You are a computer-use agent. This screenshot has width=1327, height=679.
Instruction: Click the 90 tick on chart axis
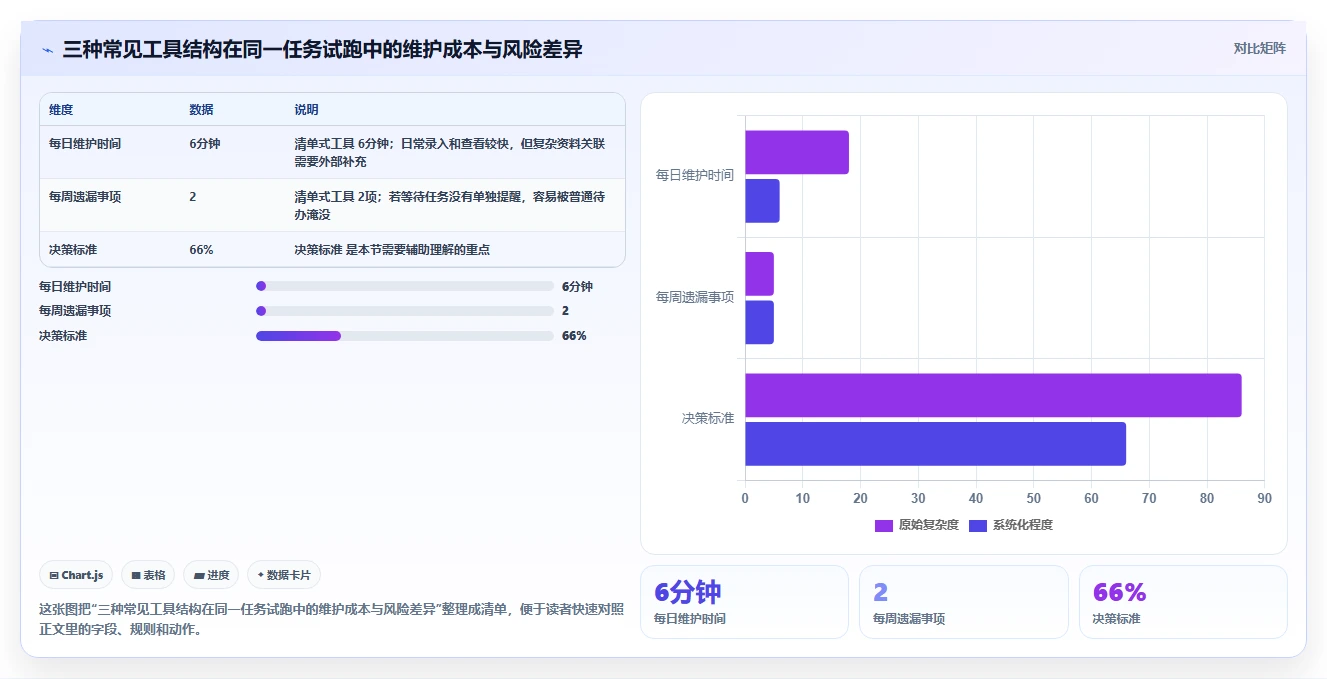point(1265,498)
